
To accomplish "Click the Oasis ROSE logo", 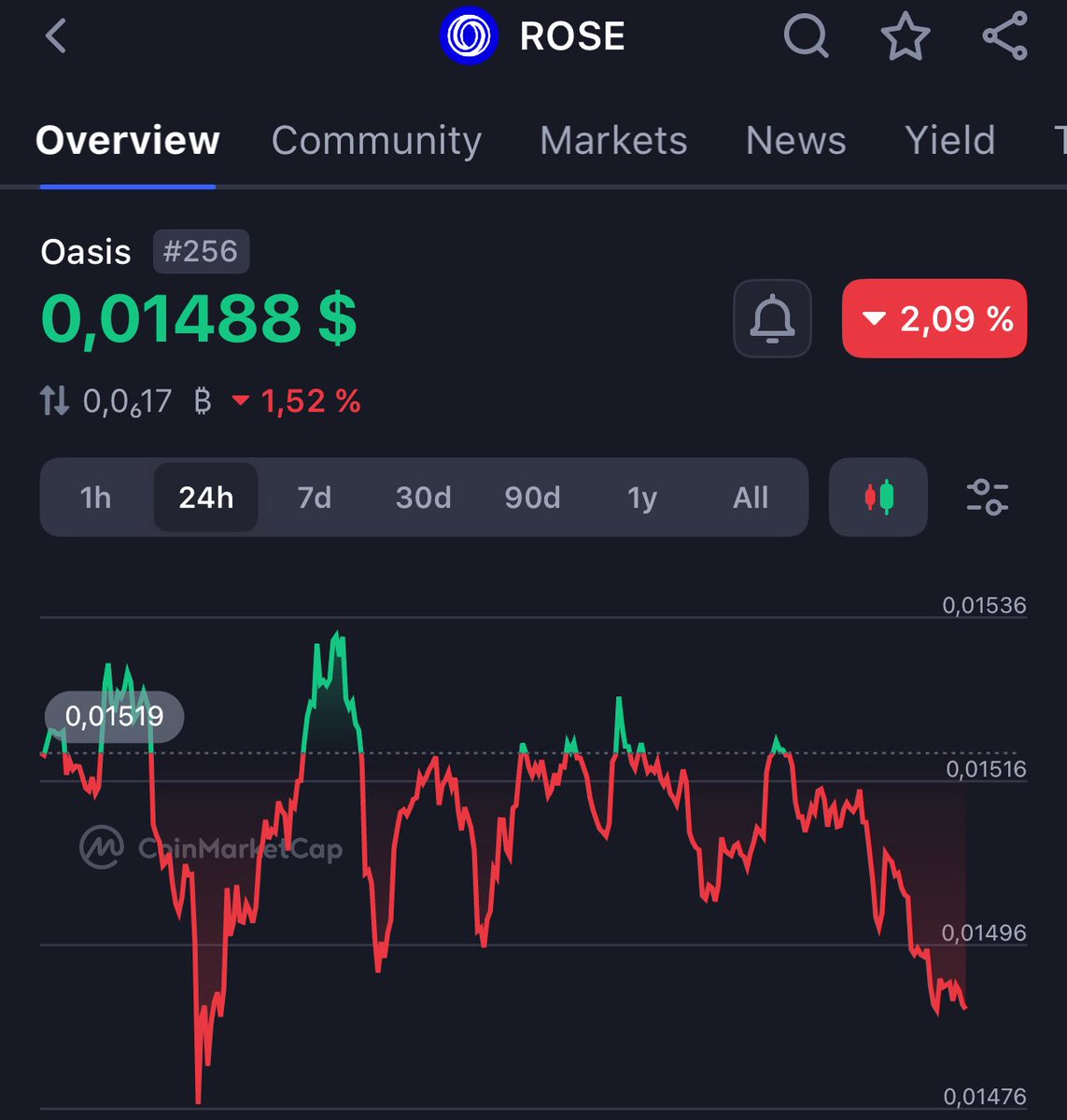I will tap(468, 36).
